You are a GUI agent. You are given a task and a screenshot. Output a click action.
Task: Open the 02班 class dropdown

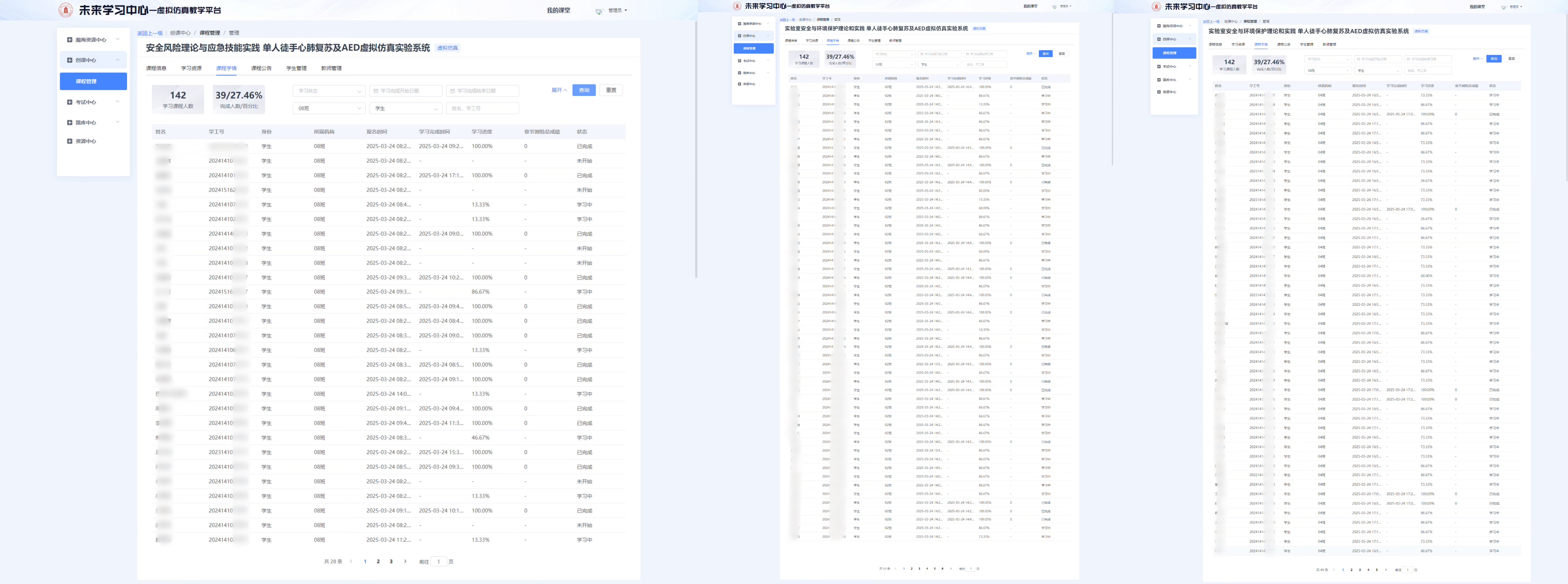[894, 65]
